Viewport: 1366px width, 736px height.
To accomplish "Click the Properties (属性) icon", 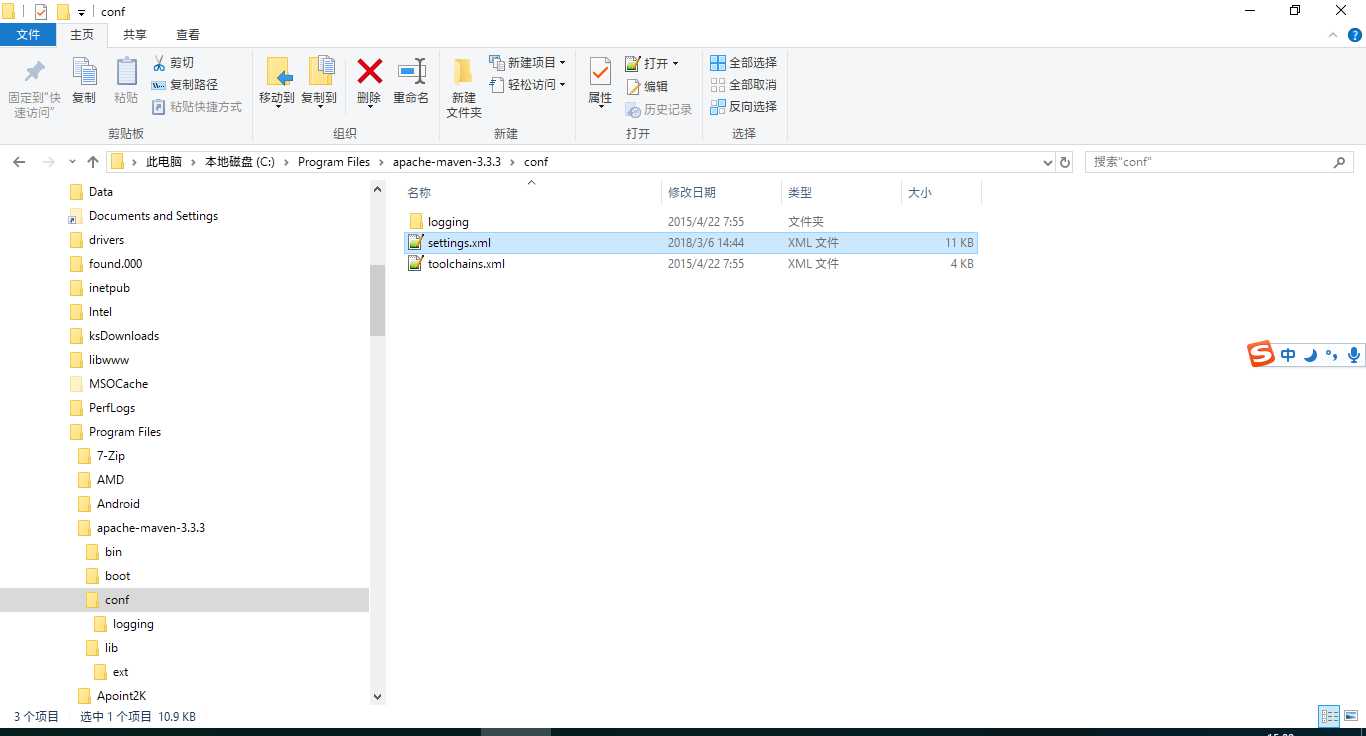I will [x=600, y=72].
